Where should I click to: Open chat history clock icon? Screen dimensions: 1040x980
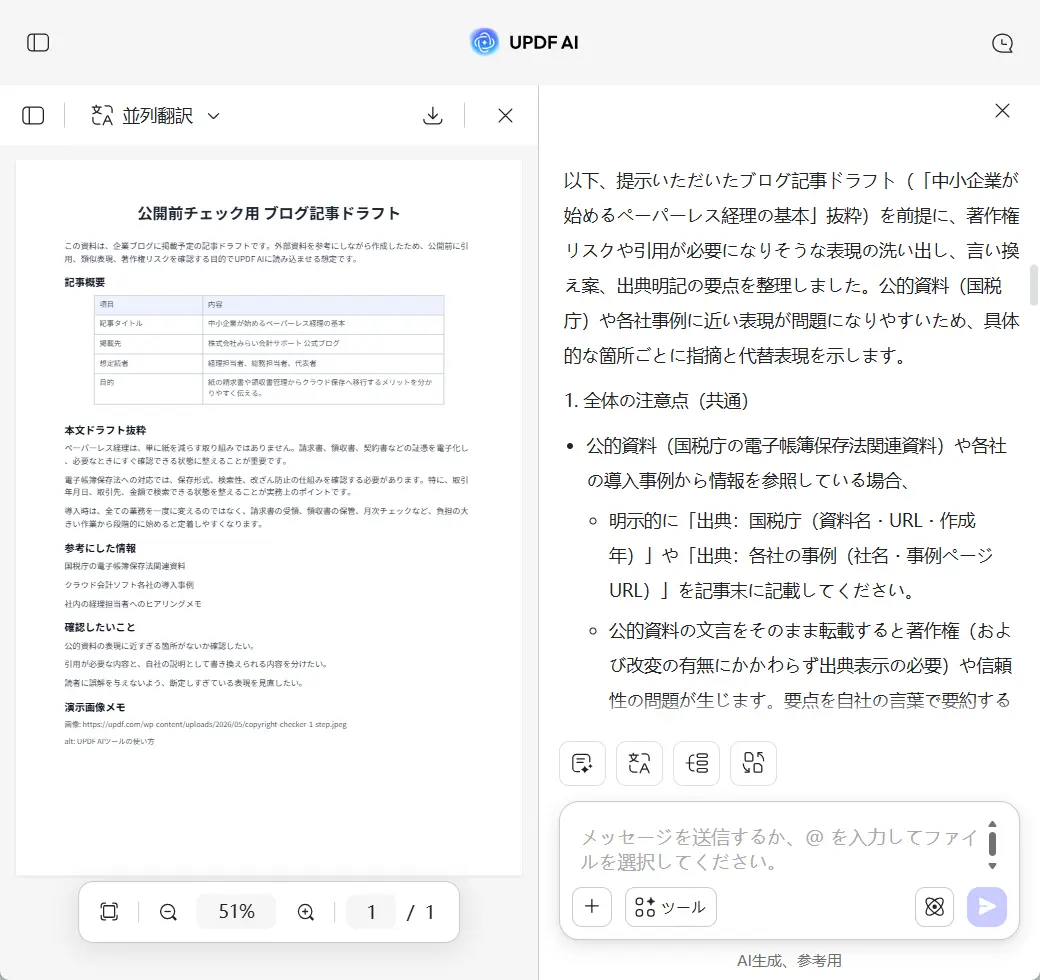[1002, 43]
